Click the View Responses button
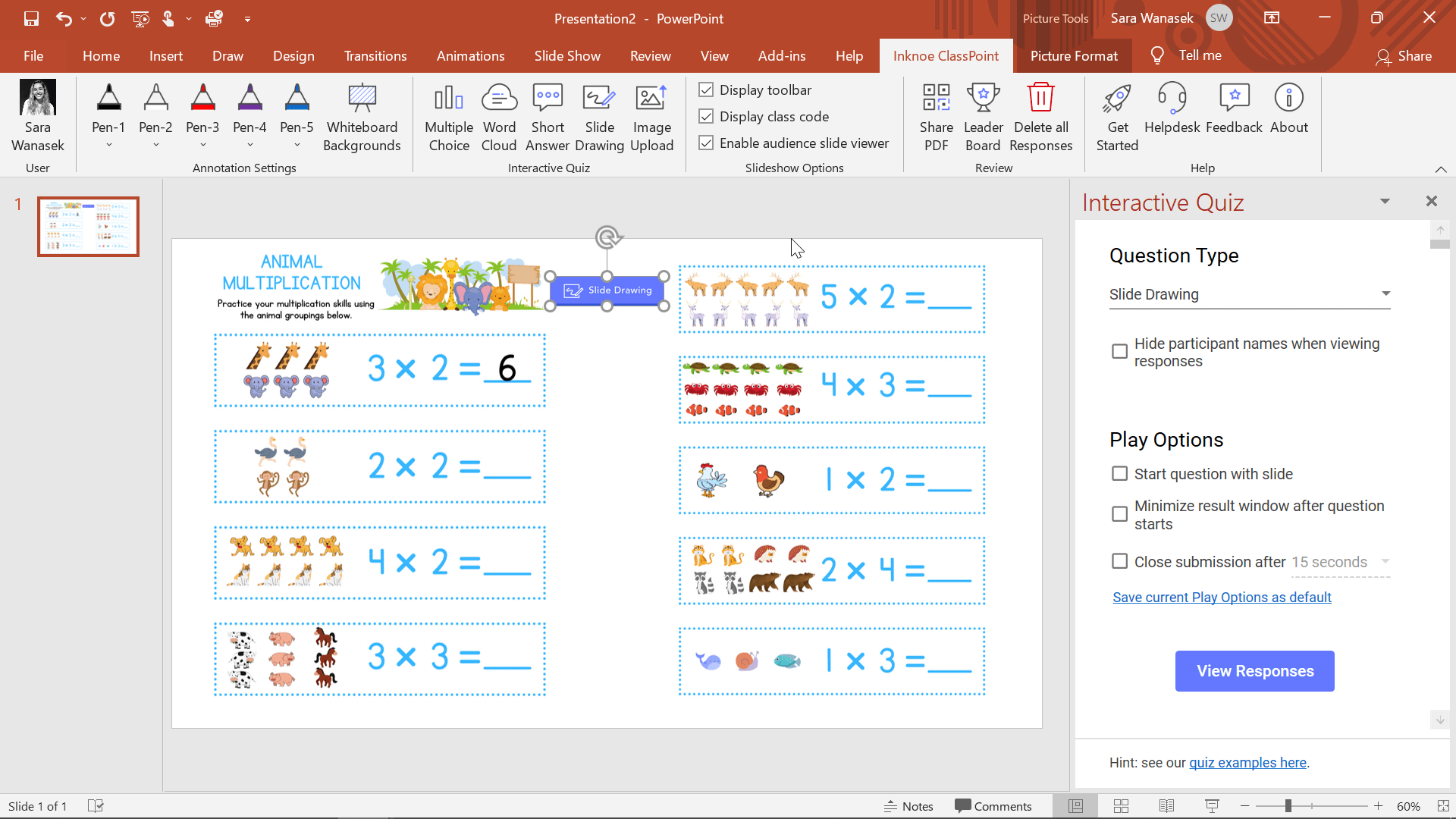The height and width of the screenshot is (819, 1456). tap(1255, 671)
